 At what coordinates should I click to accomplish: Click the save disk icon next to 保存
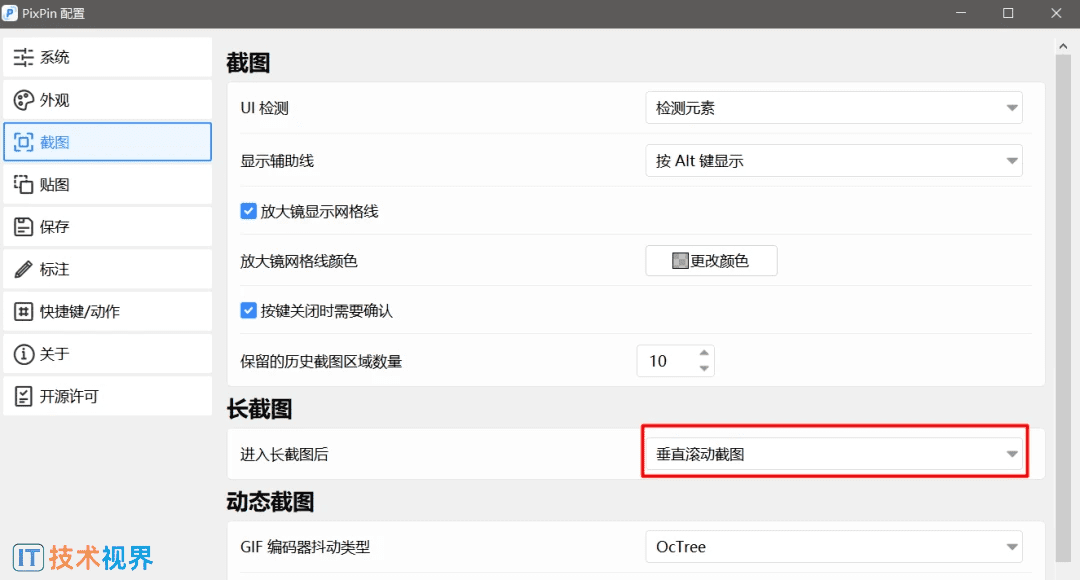coord(23,227)
